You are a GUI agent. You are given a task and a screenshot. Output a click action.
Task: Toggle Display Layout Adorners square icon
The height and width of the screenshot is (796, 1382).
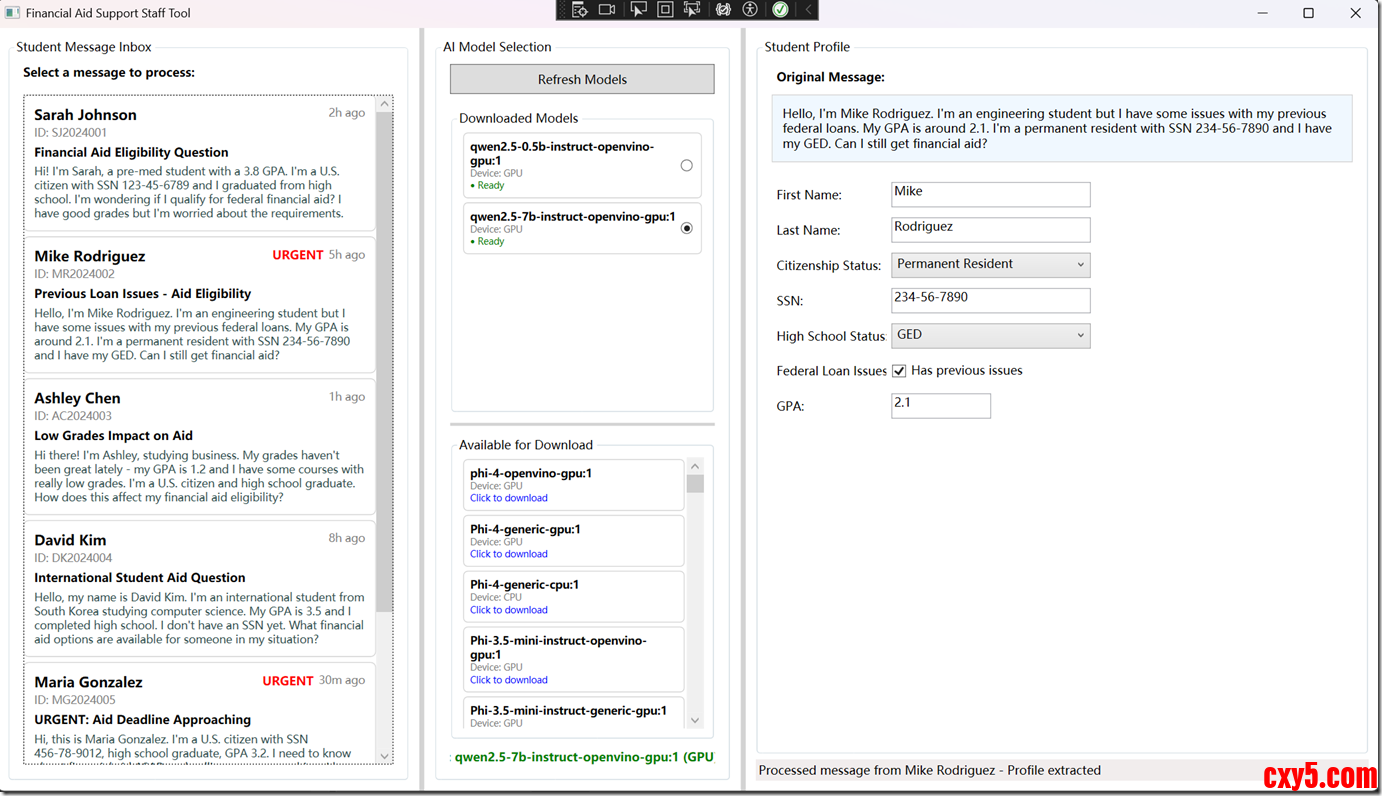665,10
